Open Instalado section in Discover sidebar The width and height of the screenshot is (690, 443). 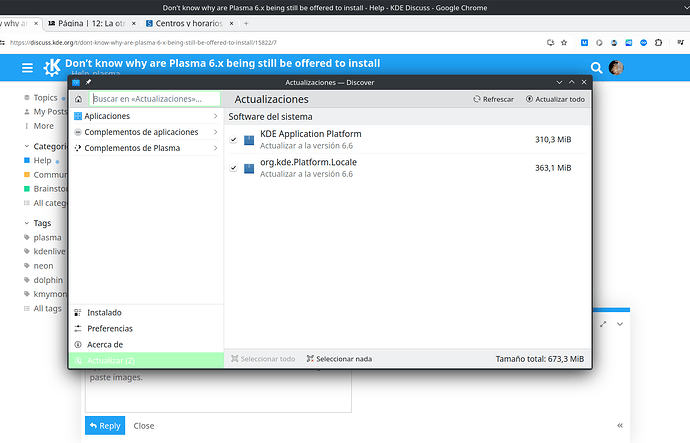coord(146,313)
